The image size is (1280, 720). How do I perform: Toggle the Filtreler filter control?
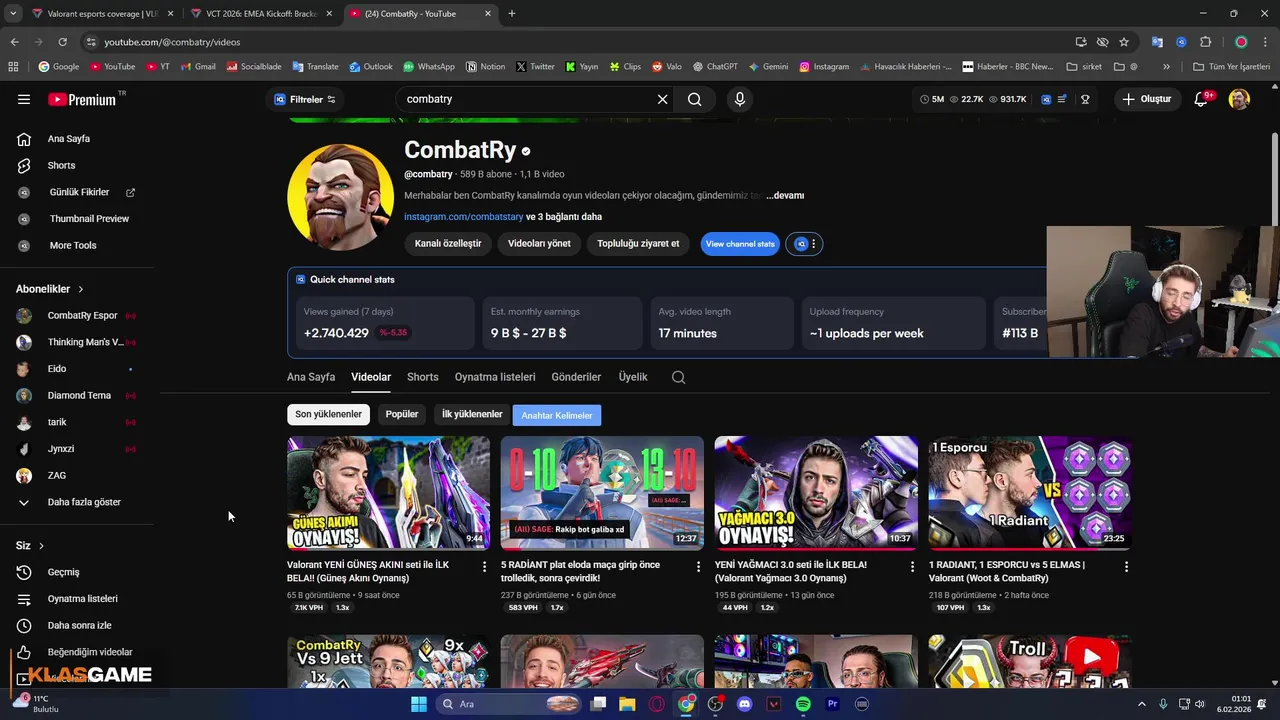(303, 99)
